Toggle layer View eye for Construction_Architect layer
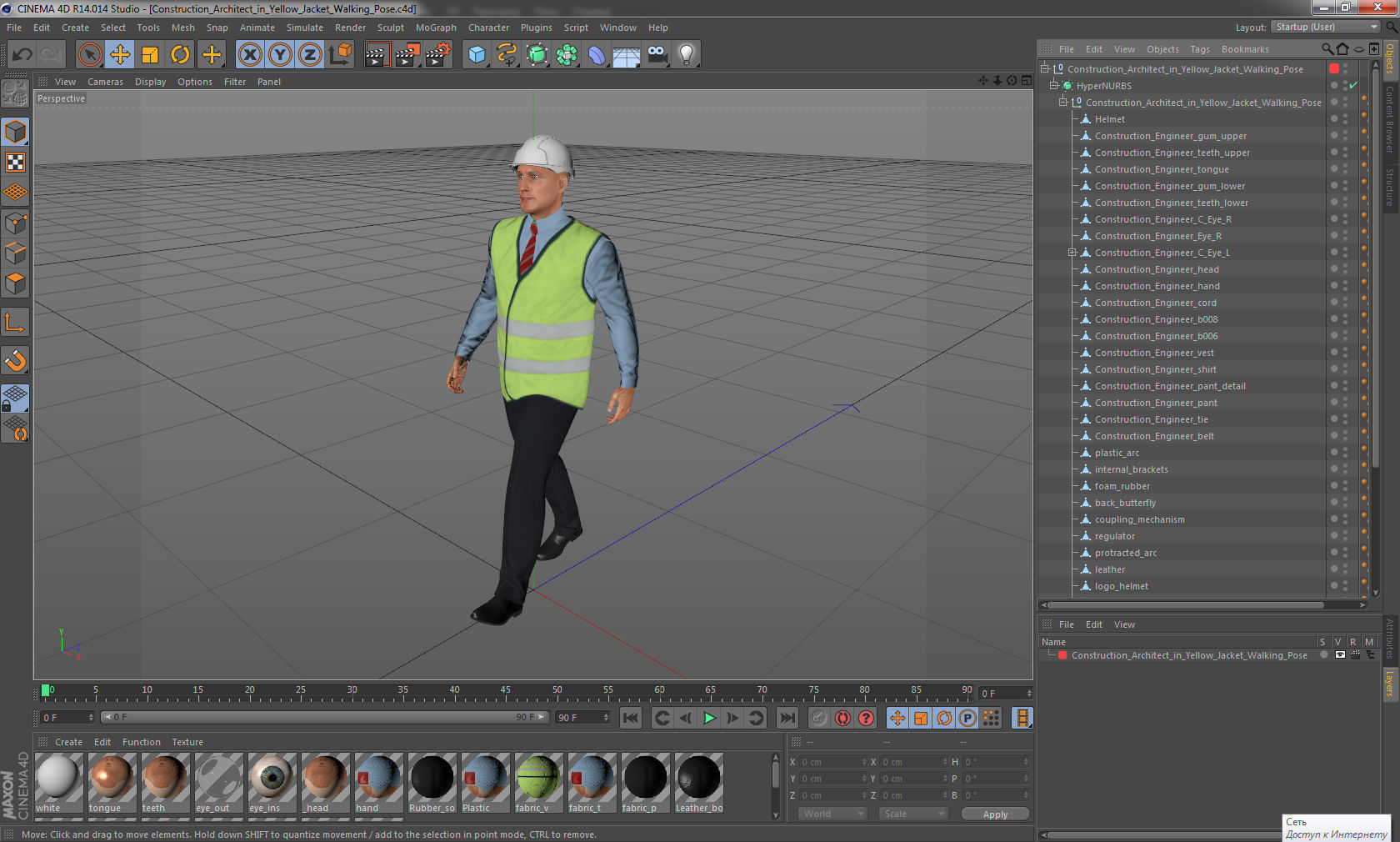The height and width of the screenshot is (842, 1400). [x=1339, y=654]
